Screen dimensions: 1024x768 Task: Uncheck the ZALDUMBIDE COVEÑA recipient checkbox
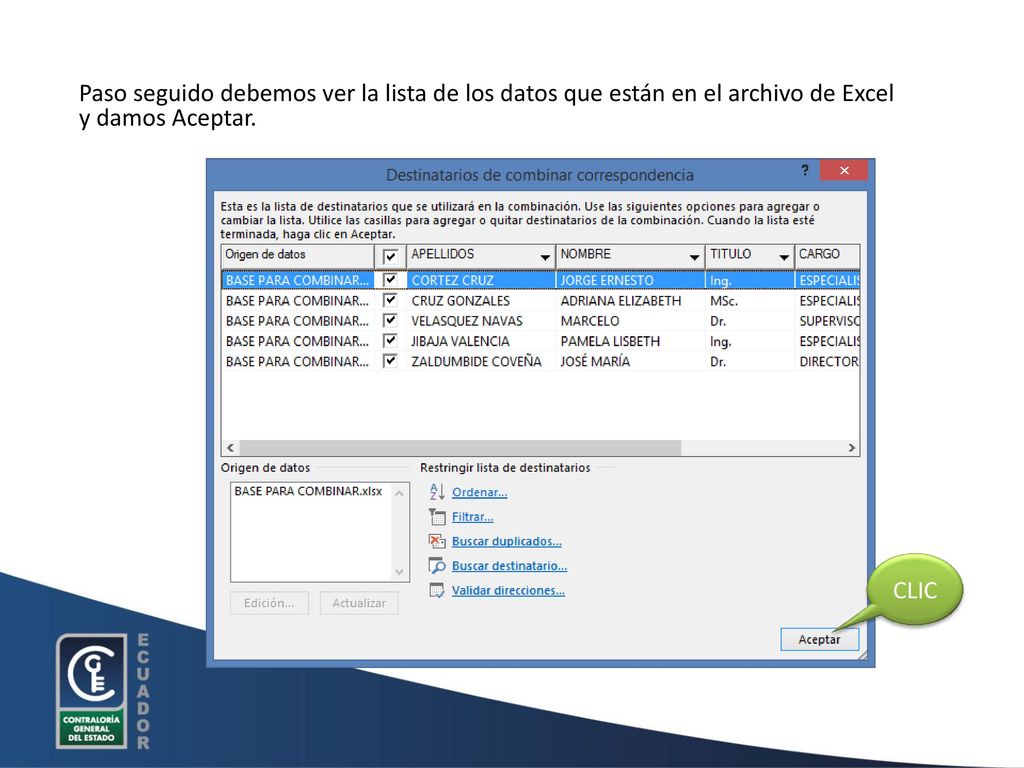pyautogui.click(x=390, y=361)
